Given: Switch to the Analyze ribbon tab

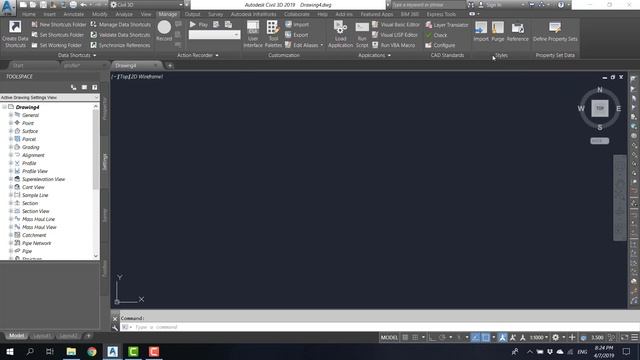Looking at the screenshot, I should click(124, 14).
